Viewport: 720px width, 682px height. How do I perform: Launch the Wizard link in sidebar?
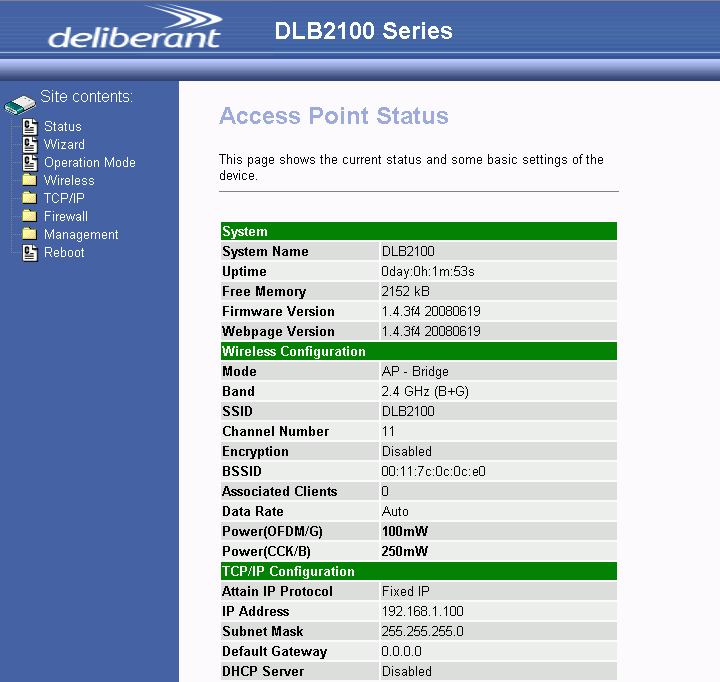tap(64, 145)
